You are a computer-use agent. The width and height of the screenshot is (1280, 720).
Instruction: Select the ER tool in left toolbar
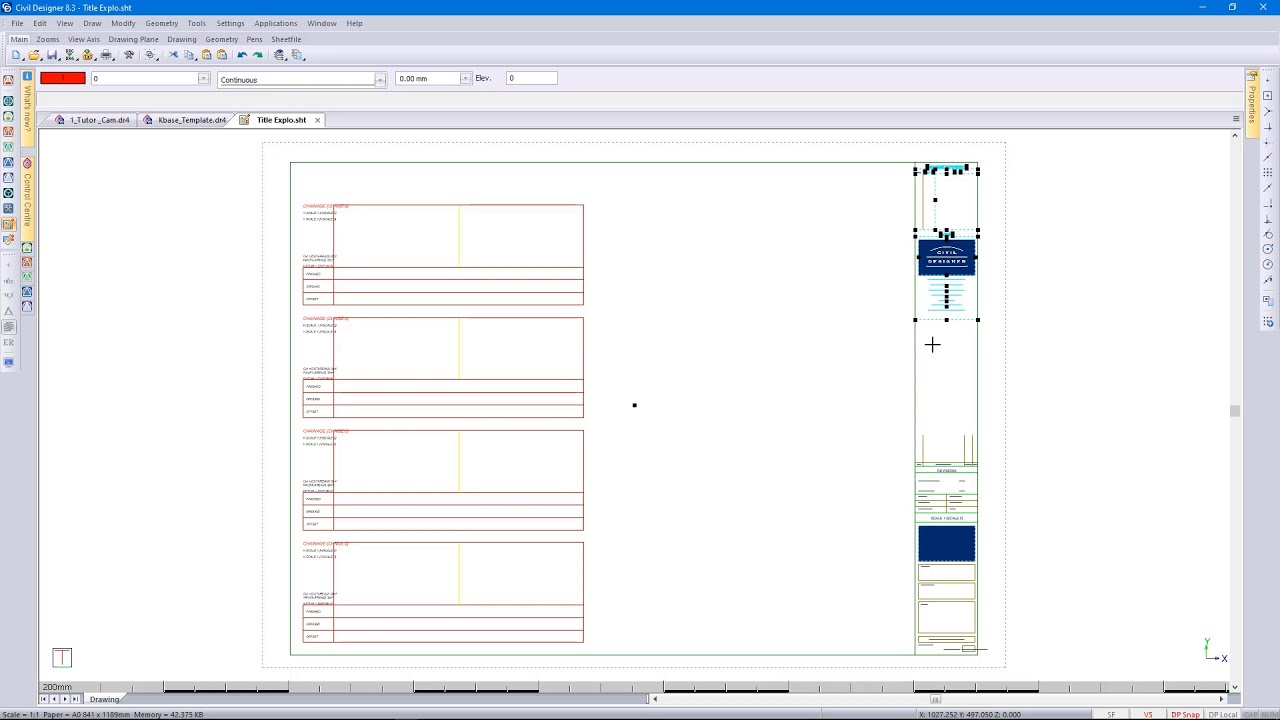(x=9, y=342)
